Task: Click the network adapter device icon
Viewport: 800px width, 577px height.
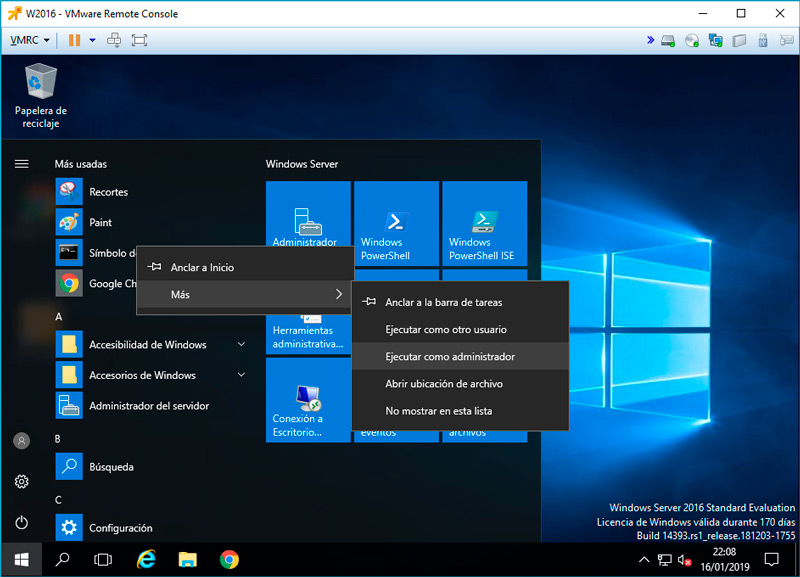Action: 715,40
